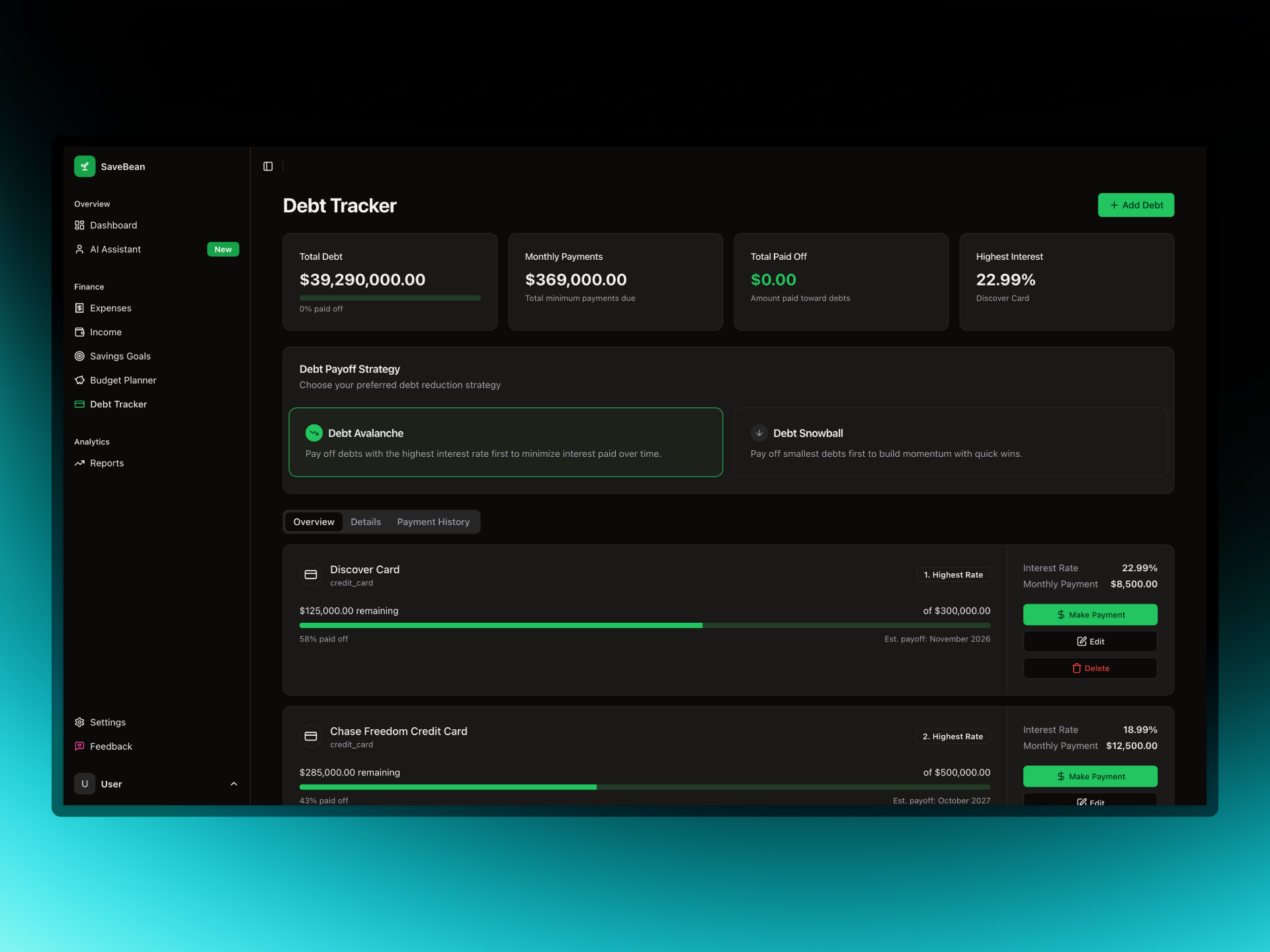1270x952 pixels.
Task: Click the Debt Avalanche trending-down icon
Action: tap(314, 433)
